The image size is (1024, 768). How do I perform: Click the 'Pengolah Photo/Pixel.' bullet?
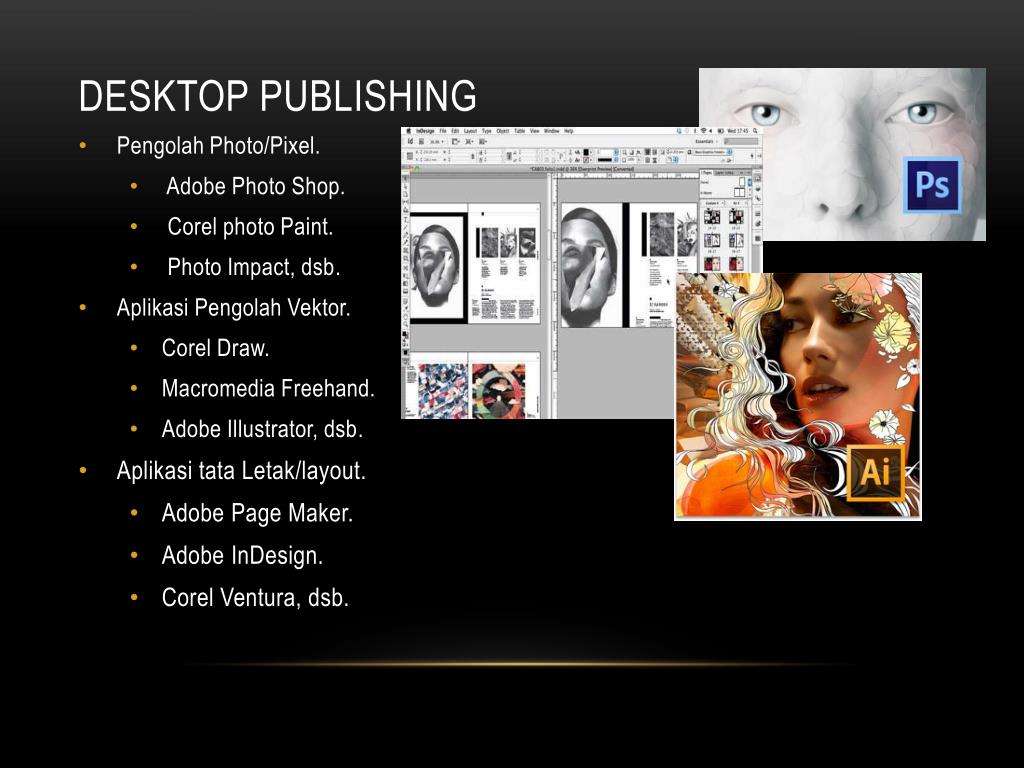(x=218, y=146)
